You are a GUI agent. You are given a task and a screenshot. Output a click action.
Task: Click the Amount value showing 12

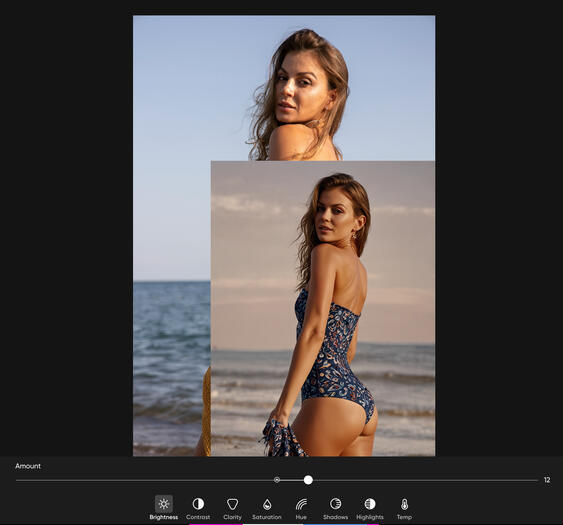tap(547, 480)
